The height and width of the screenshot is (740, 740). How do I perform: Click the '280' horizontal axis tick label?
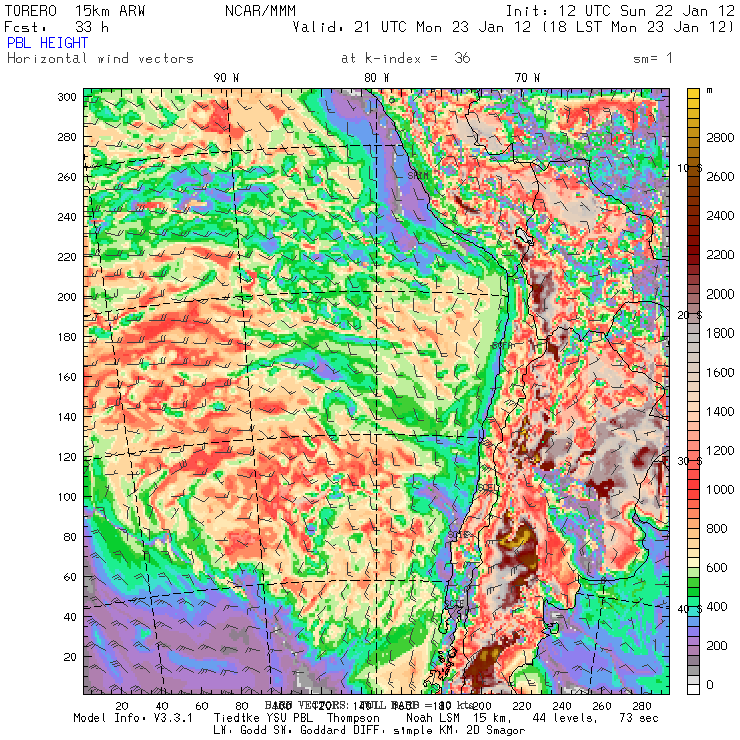(642, 706)
